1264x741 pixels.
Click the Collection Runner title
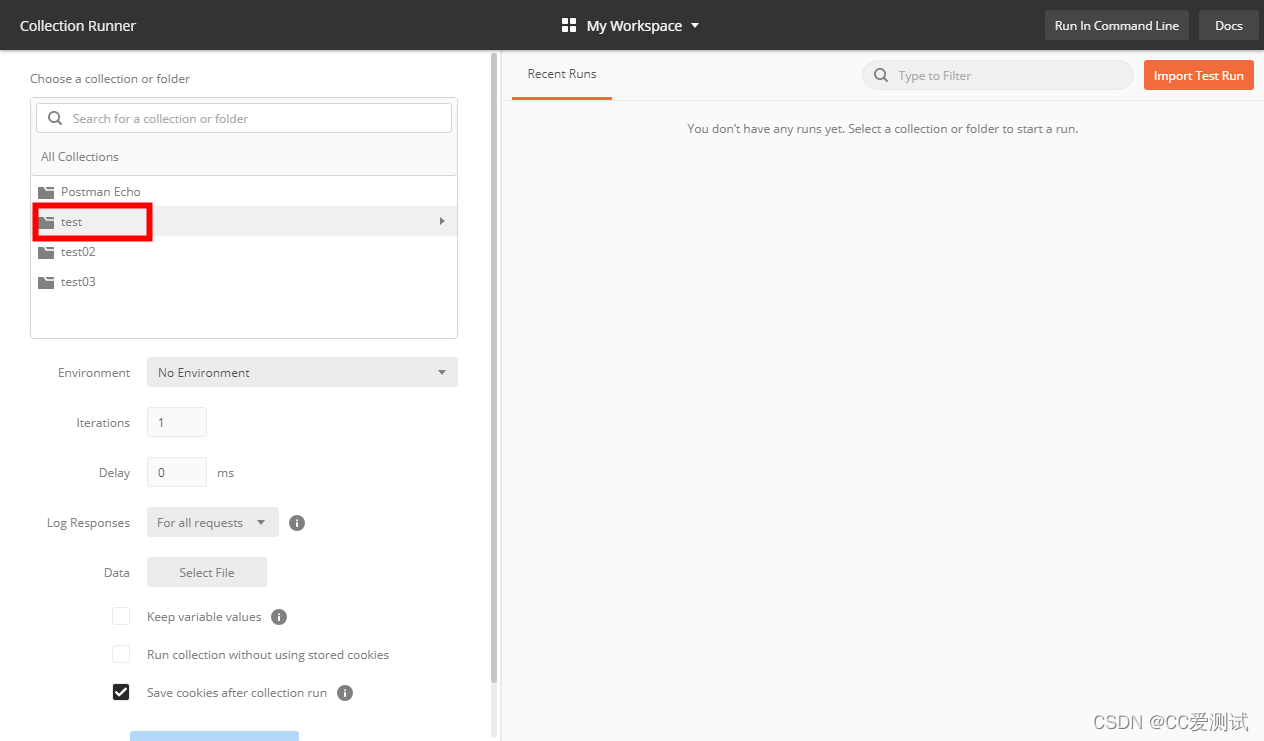tap(78, 26)
